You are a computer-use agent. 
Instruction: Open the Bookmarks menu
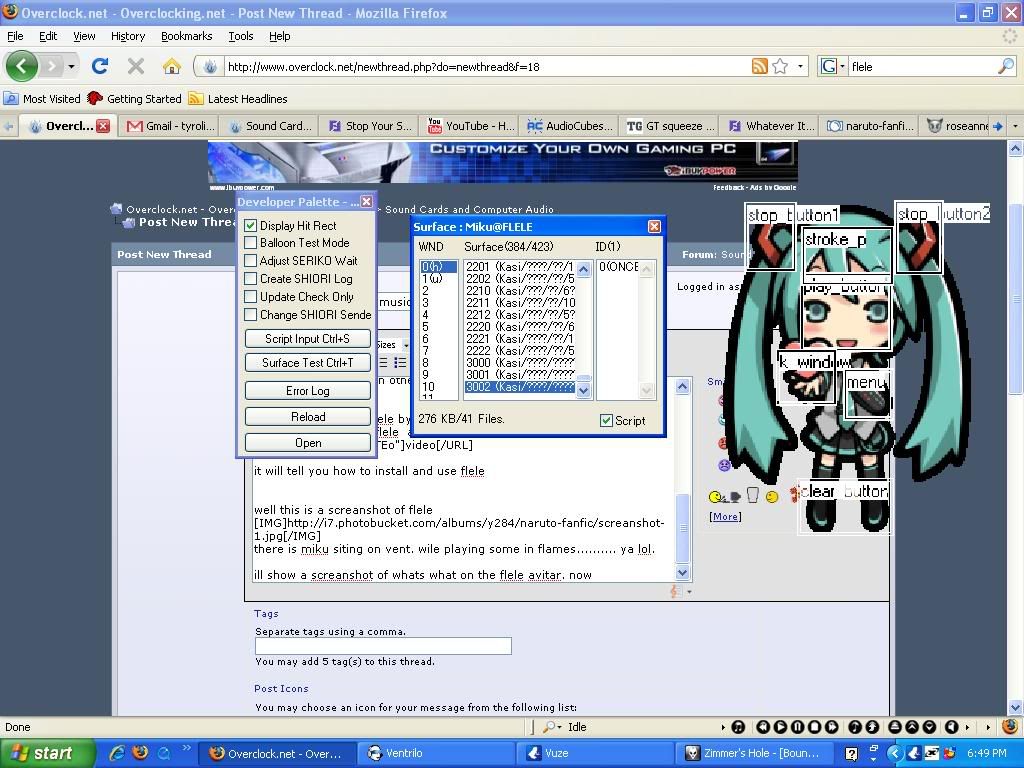coord(186,36)
